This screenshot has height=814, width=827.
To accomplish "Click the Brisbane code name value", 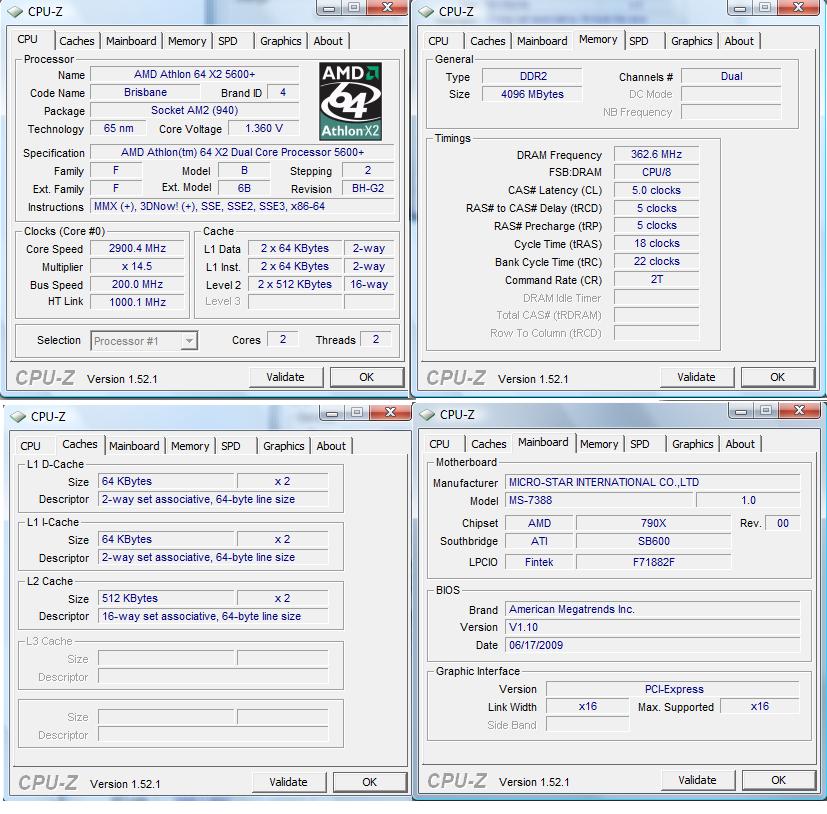I will 146,92.
